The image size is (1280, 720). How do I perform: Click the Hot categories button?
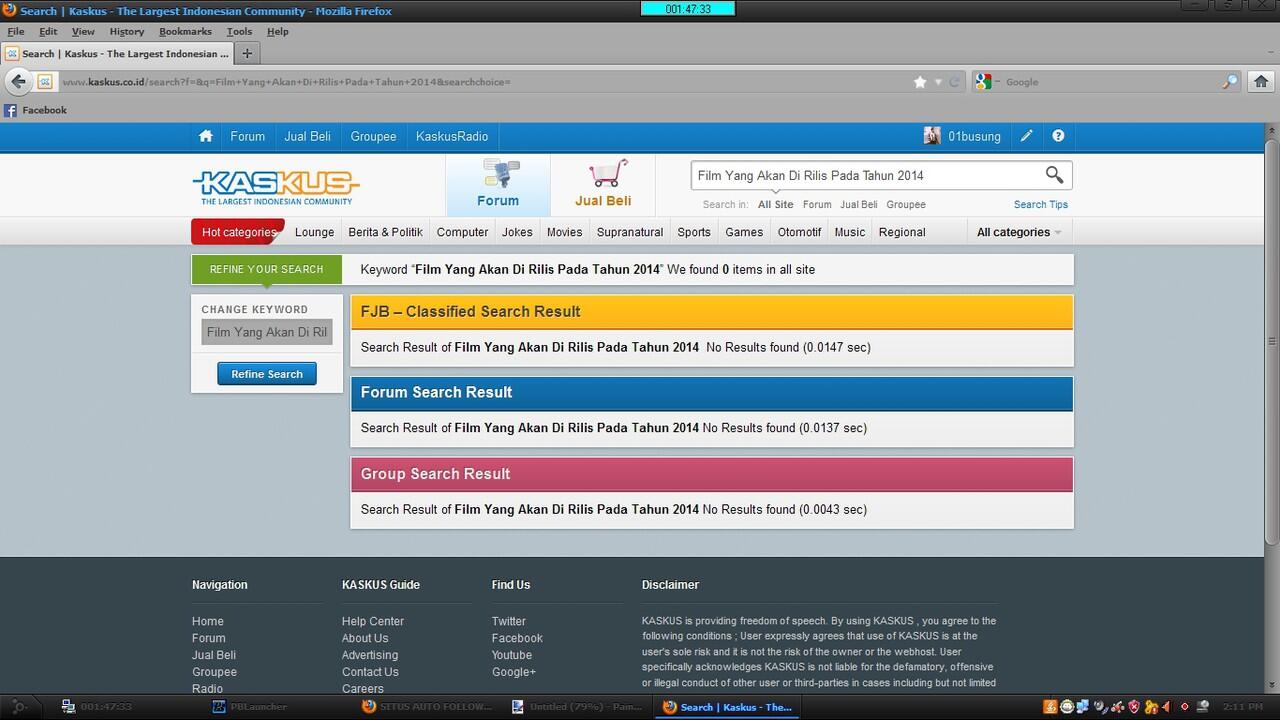(238, 232)
